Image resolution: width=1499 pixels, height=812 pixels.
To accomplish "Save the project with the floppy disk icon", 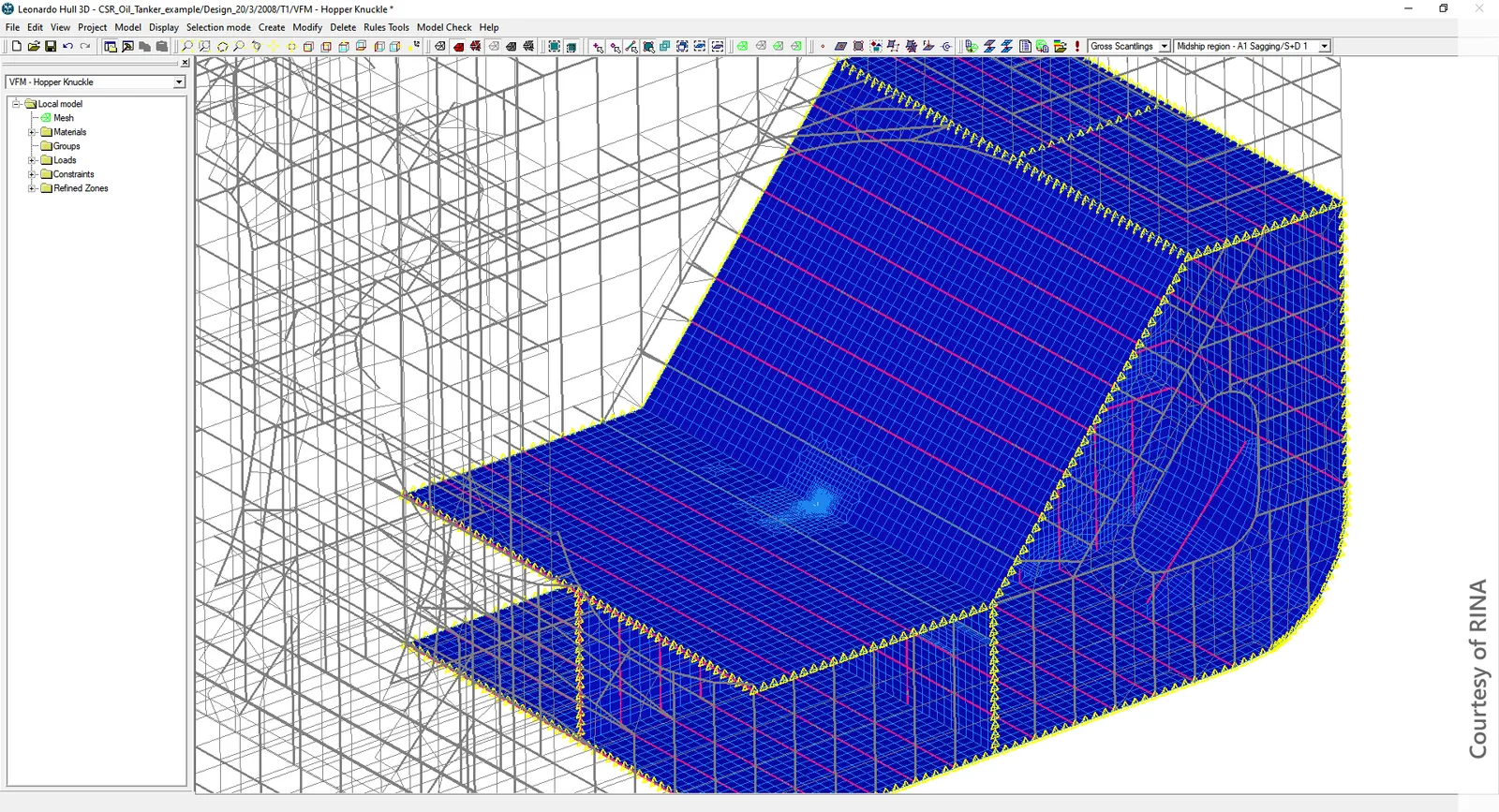I will (x=51, y=46).
